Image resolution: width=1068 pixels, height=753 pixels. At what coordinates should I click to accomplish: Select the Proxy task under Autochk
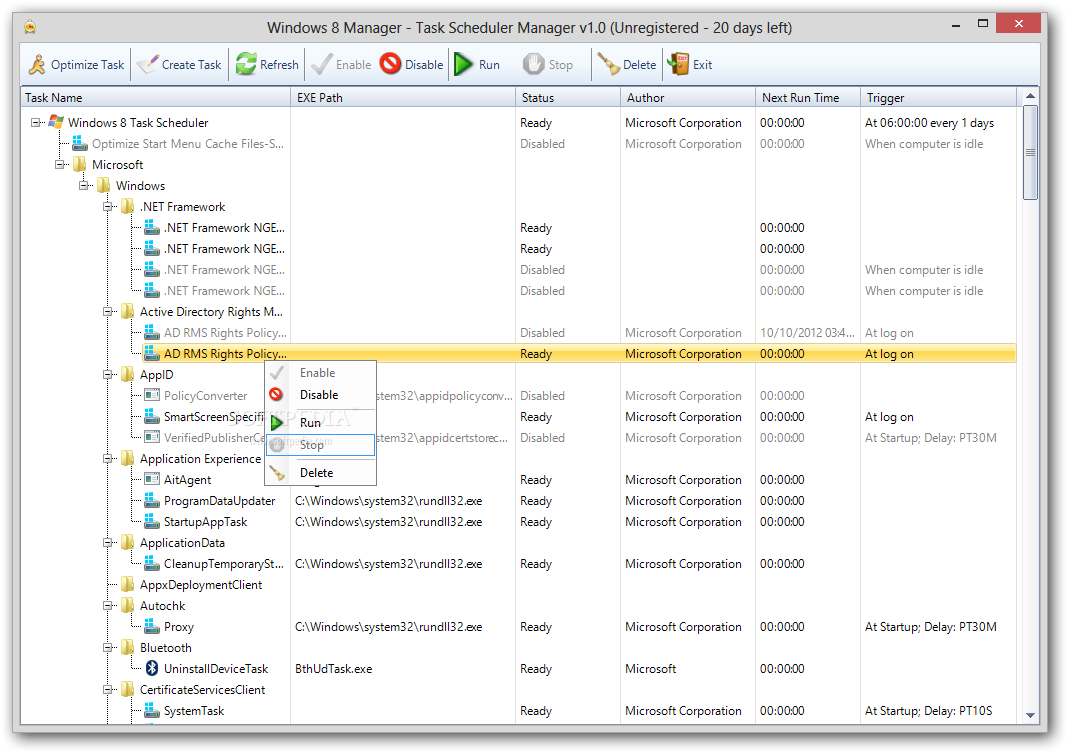pyautogui.click(x=180, y=626)
